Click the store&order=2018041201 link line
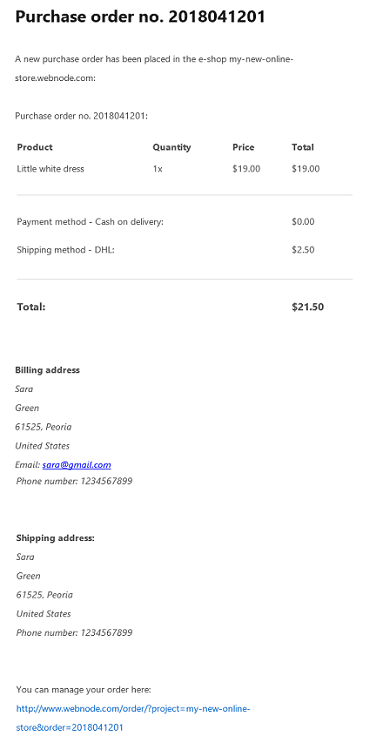Viewport: 376px width, 743px height. (x=70, y=727)
